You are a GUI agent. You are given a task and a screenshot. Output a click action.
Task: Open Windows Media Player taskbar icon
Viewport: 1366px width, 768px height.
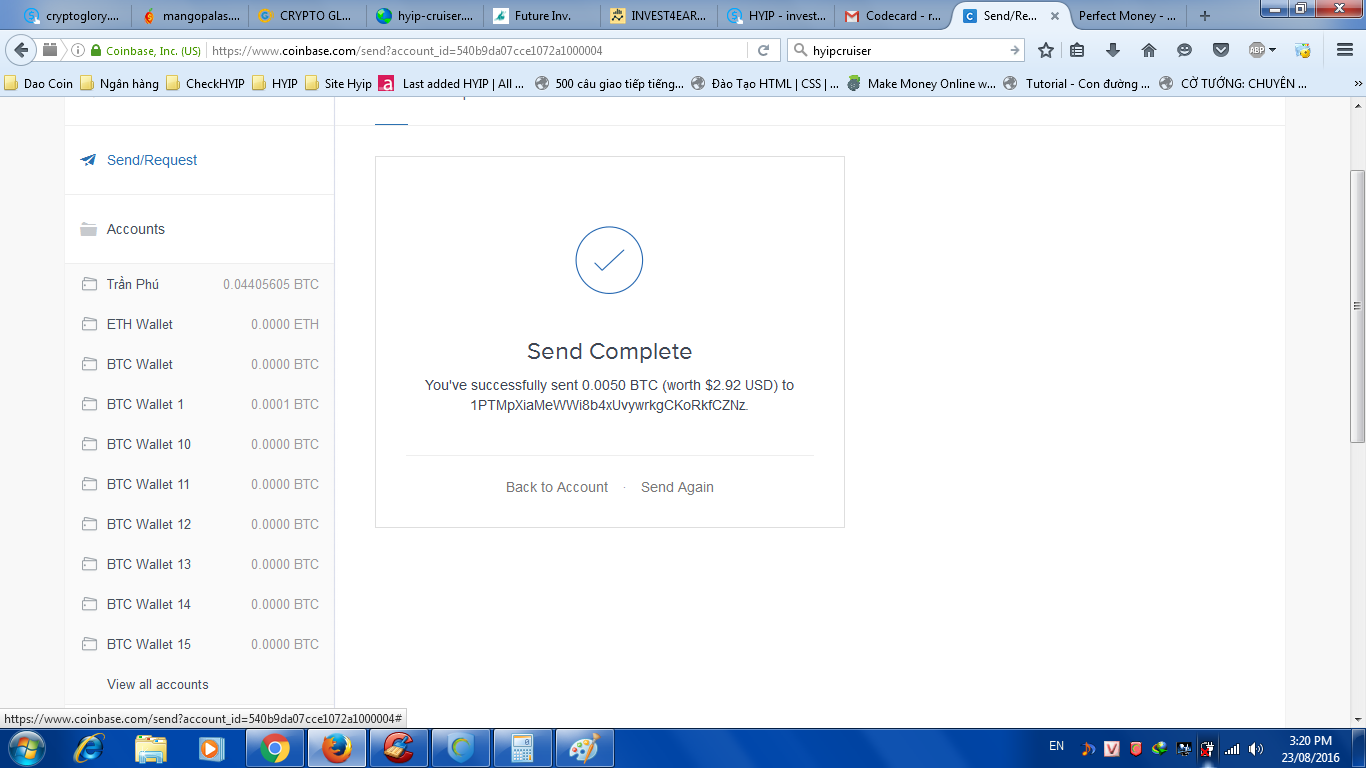click(211, 748)
